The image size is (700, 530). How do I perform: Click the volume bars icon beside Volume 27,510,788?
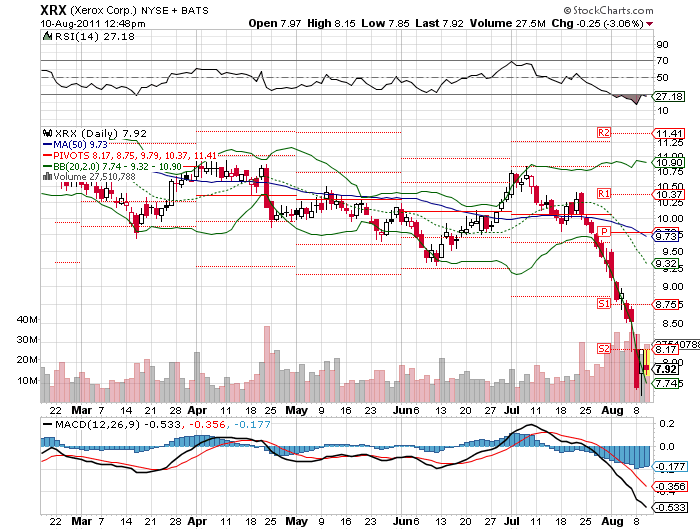[47, 177]
